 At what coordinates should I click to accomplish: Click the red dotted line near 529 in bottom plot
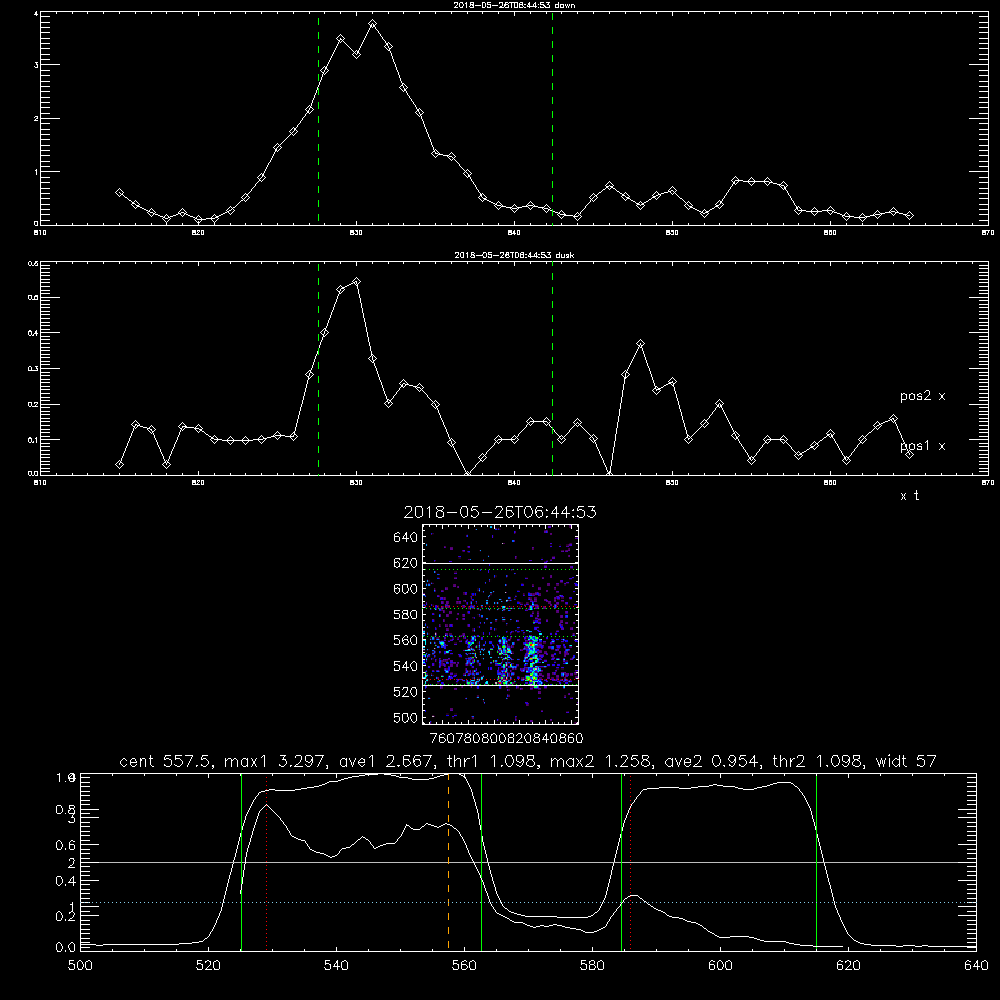pos(267,862)
